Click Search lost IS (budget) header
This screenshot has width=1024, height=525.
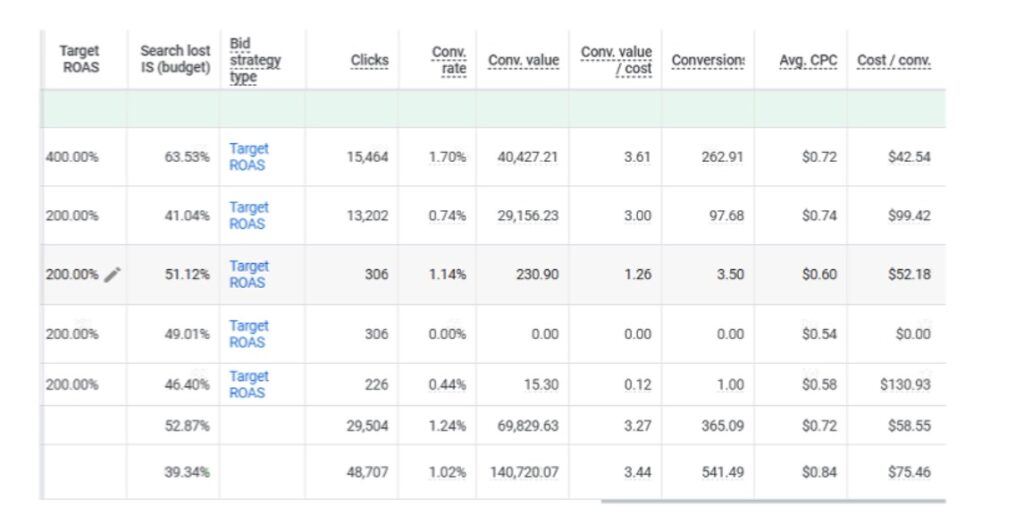pyautogui.click(x=175, y=60)
